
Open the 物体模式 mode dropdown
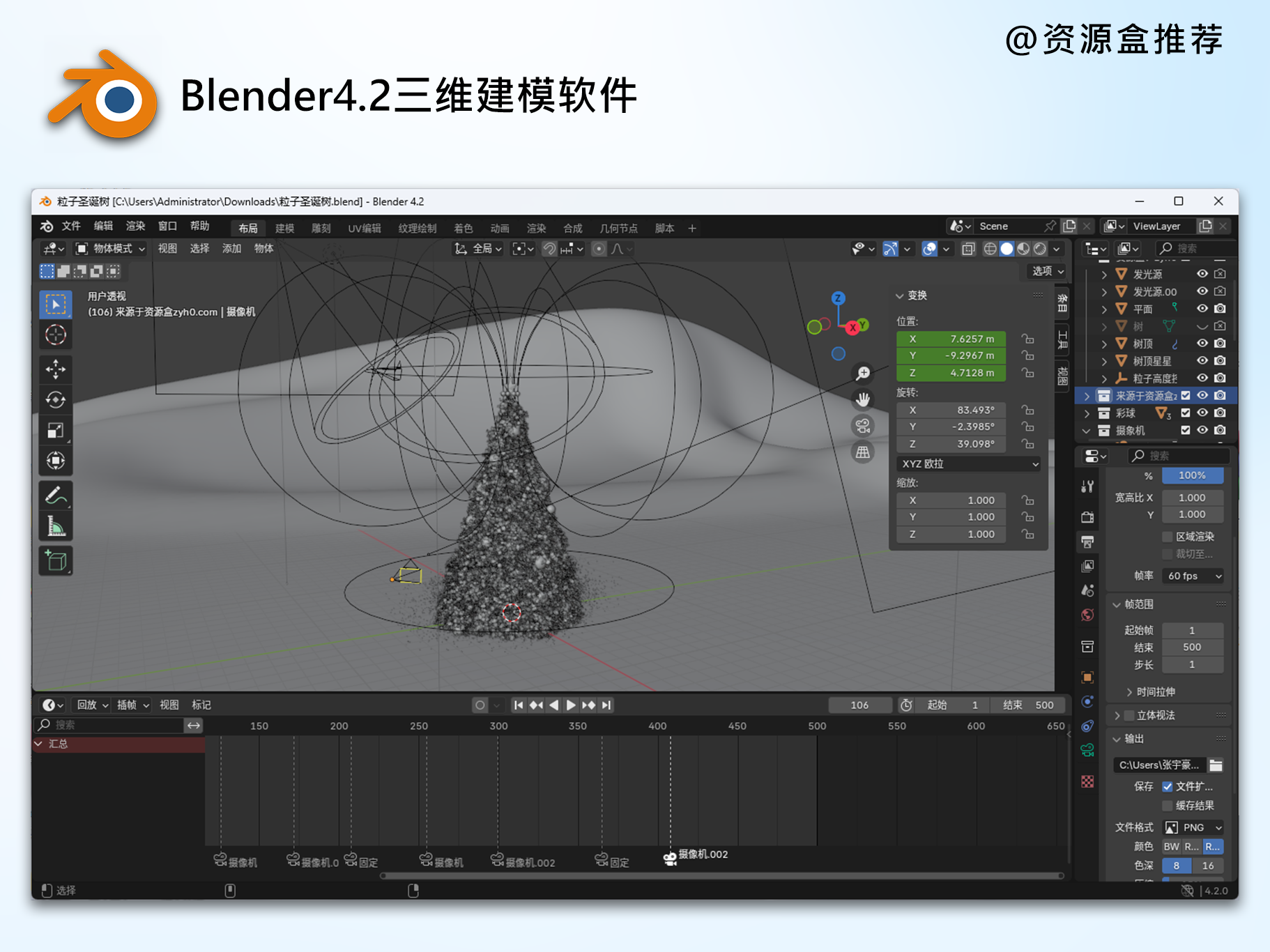coord(110,249)
